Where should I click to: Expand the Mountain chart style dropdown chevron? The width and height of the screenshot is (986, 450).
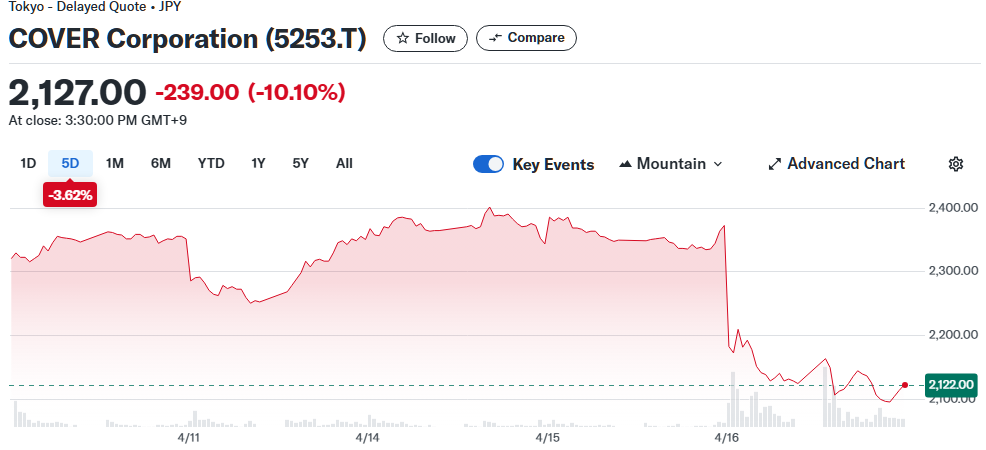click(718, 164)
